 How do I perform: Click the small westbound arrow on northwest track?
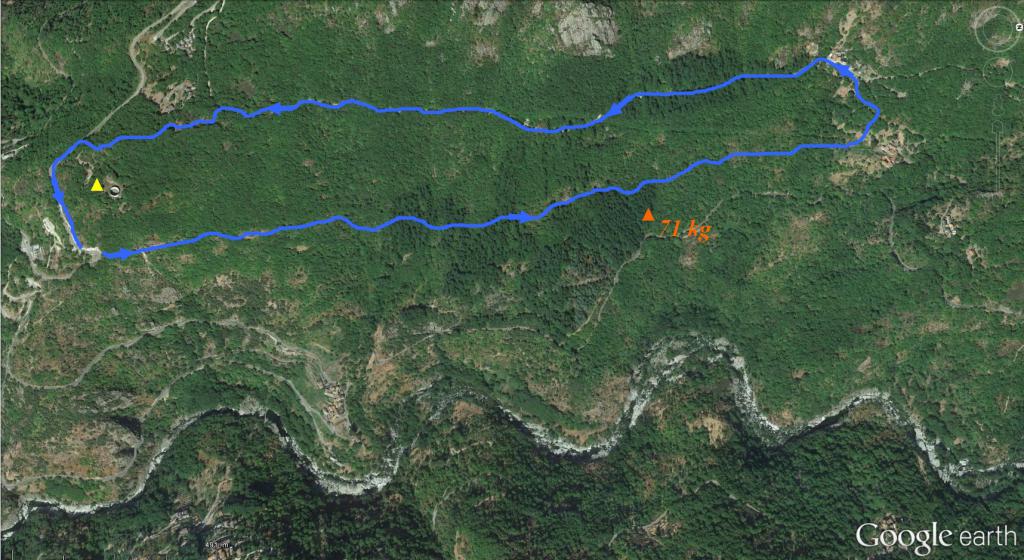(276, 109)
